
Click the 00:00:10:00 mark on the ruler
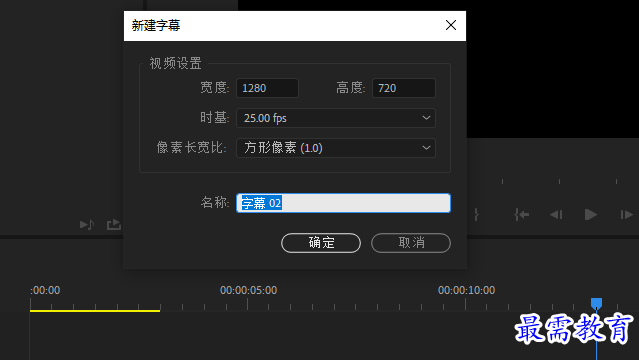point(466,290)
